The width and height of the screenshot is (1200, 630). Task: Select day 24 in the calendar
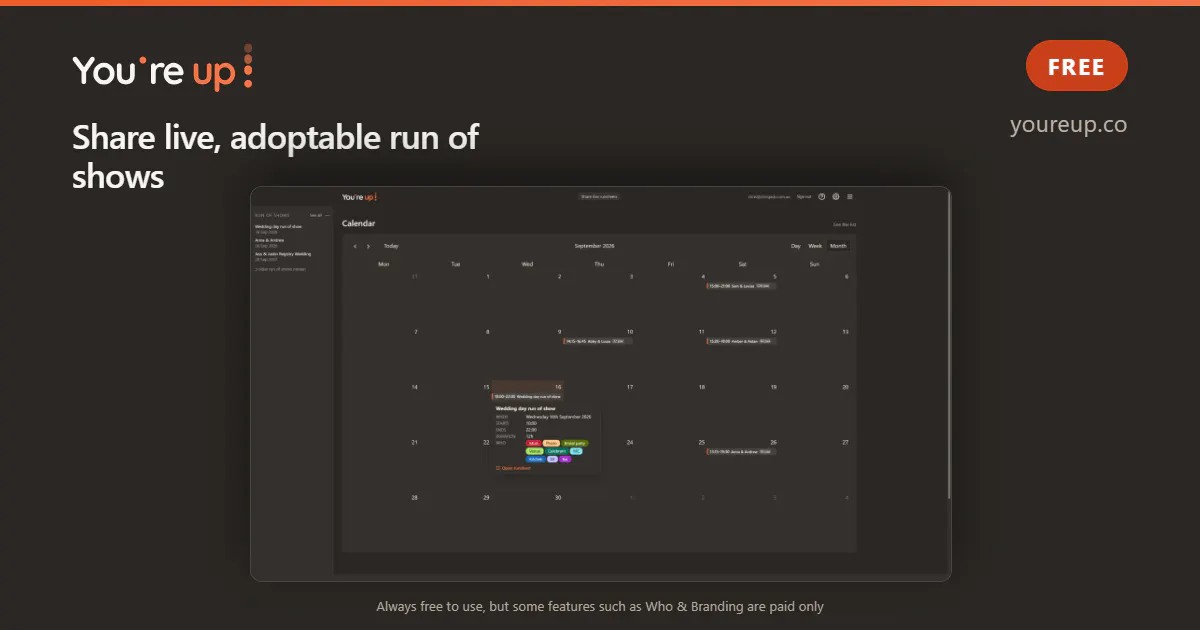[x=630, y=442]
